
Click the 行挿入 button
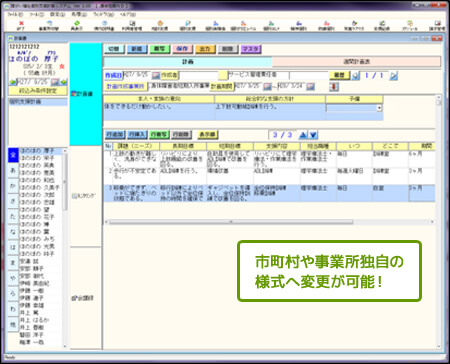pos(137,135)
